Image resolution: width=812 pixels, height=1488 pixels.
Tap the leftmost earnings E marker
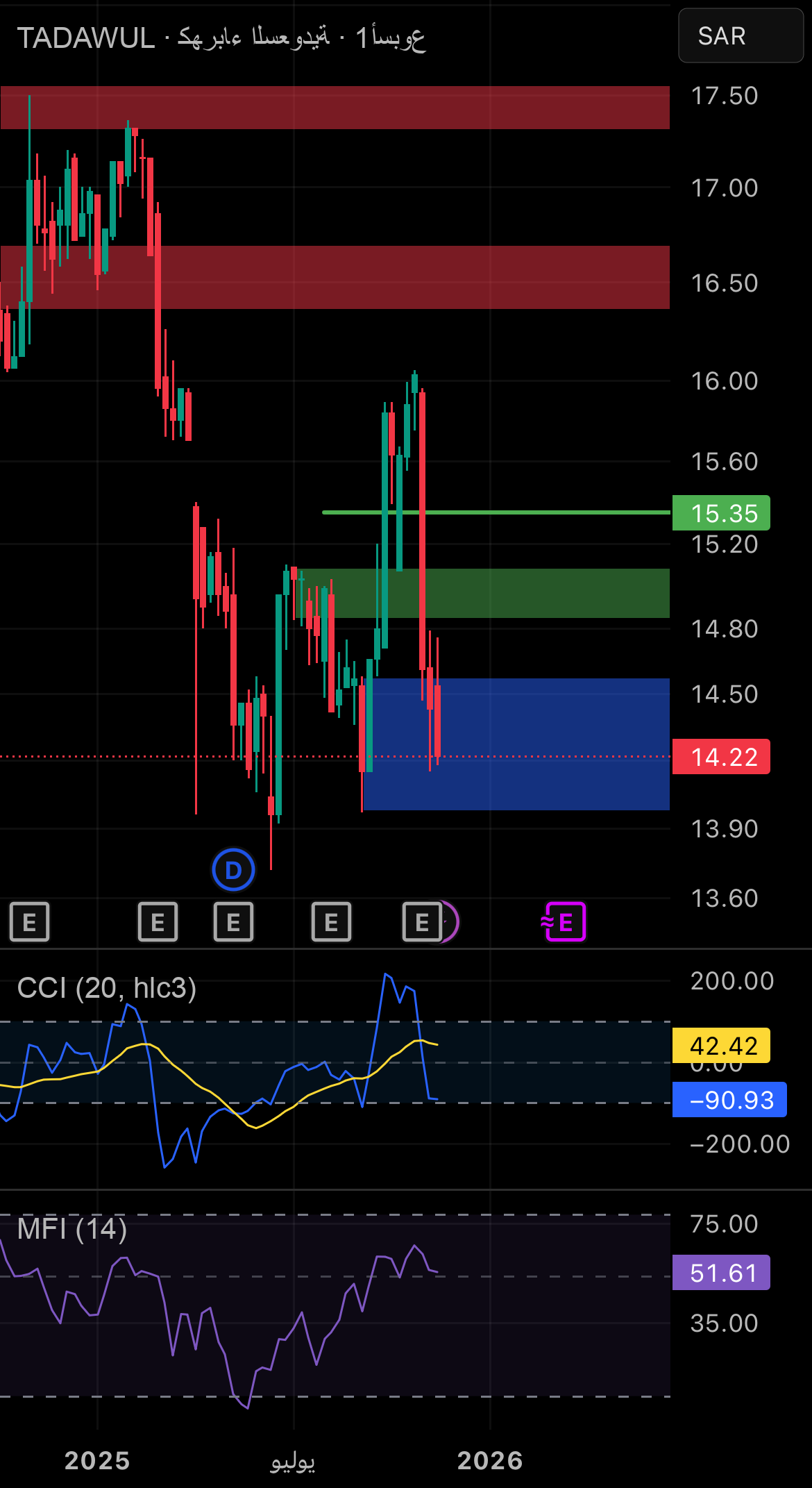pos(29,922)
